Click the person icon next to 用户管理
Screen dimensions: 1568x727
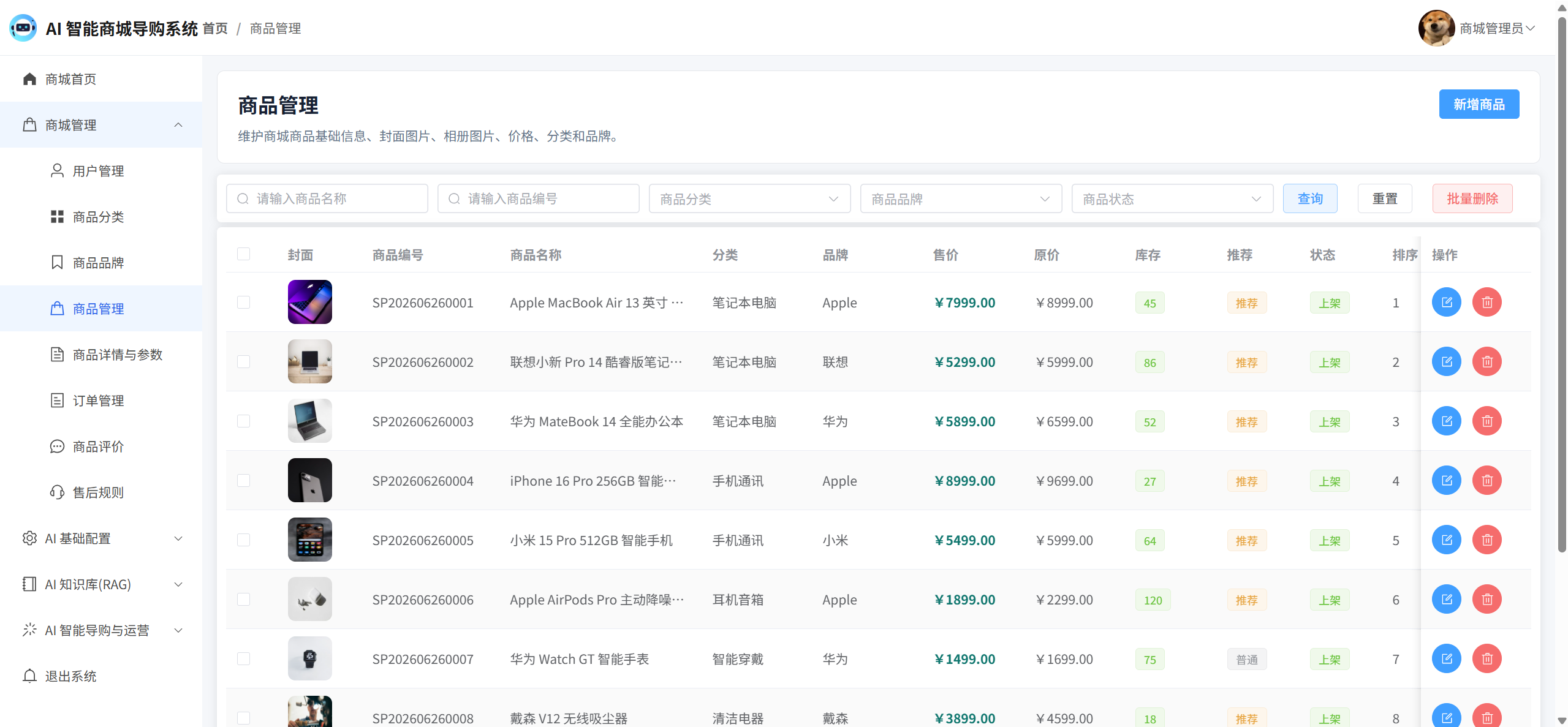pyautogui.click(x=57, y=170)
